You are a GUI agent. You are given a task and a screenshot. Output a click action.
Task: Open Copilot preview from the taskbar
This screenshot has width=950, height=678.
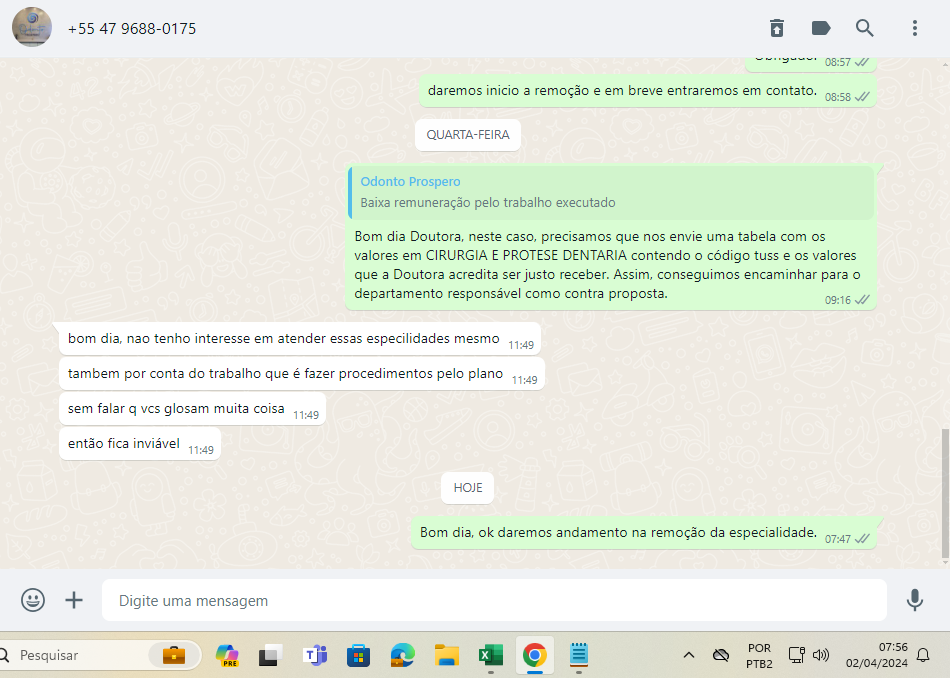pyautogui.click(x=227, y=655)
